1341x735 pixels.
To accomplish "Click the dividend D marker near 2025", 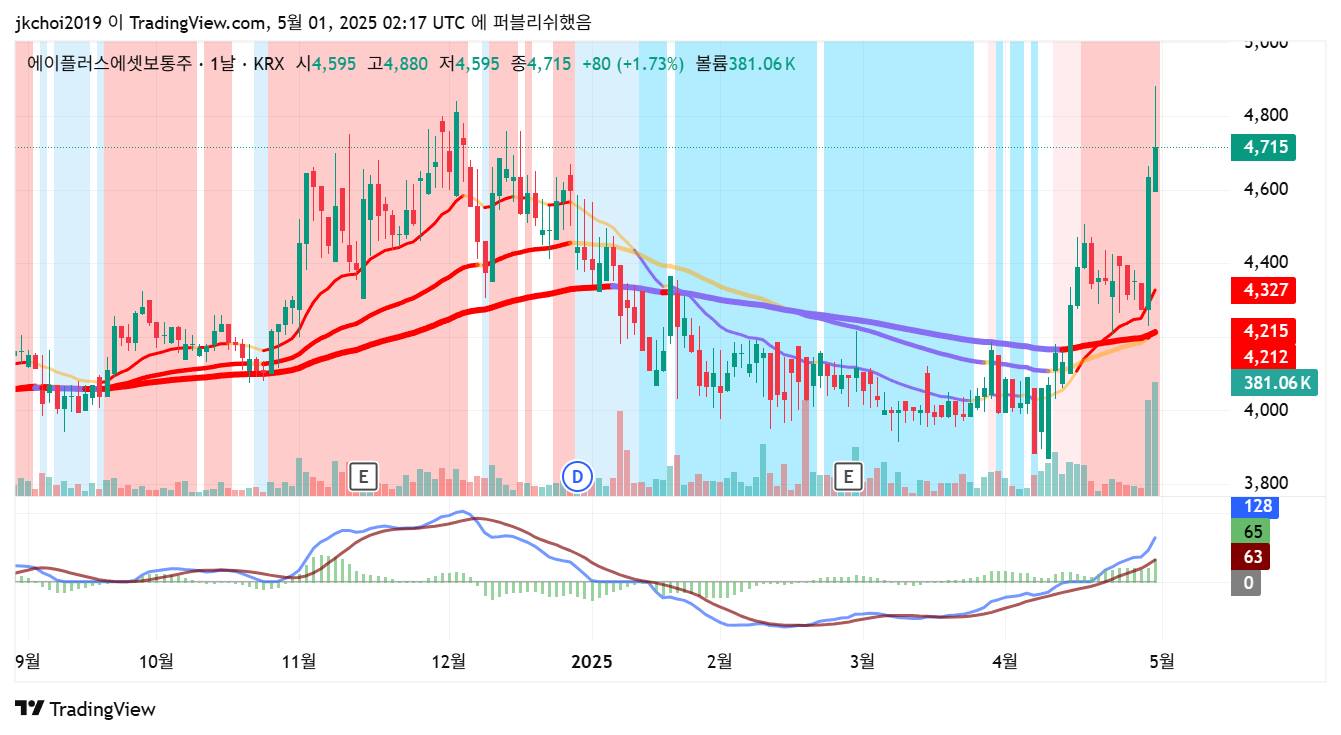I will (x=577, y=477).
